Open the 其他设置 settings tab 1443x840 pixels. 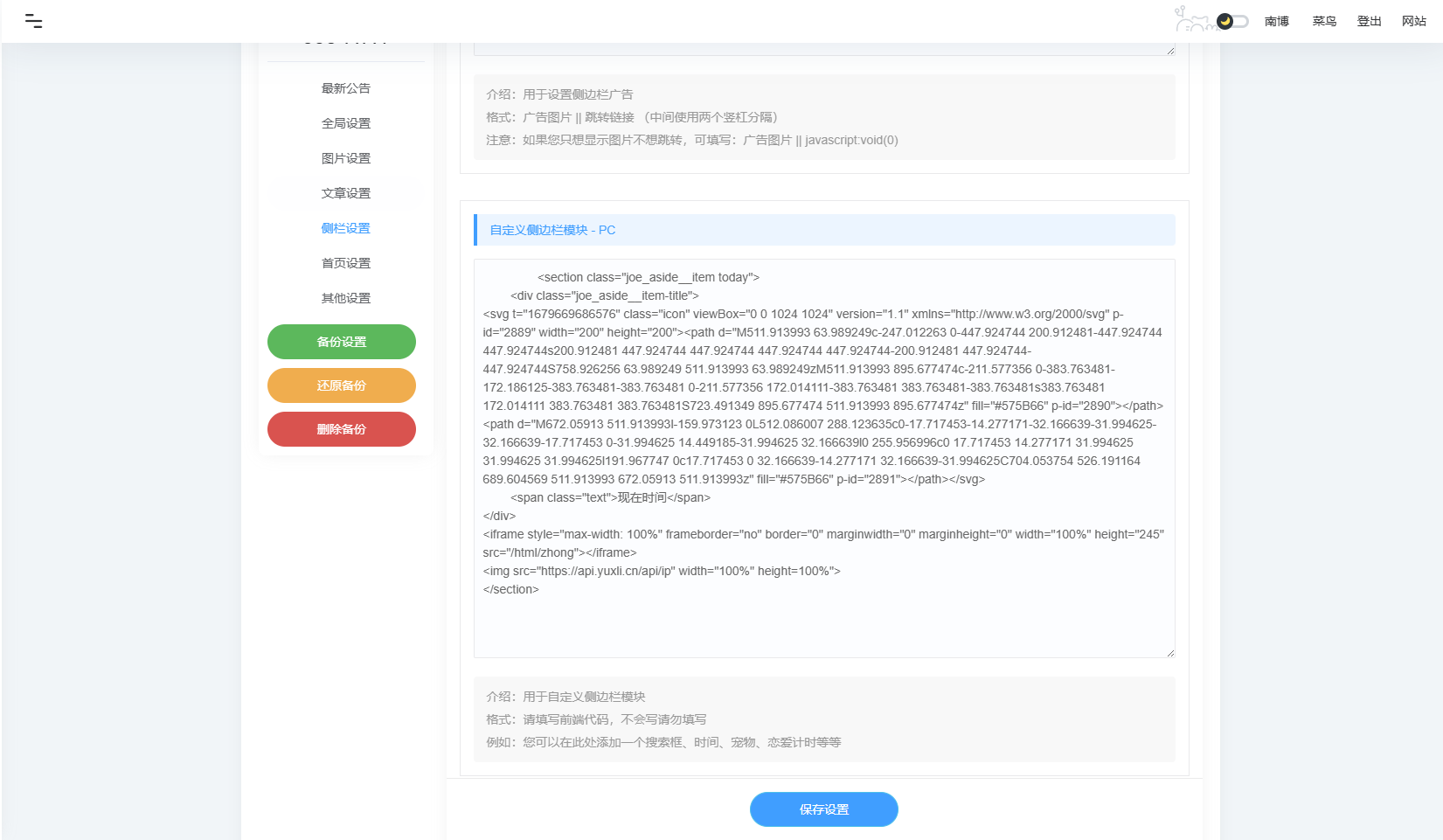[x=346, y=297]
